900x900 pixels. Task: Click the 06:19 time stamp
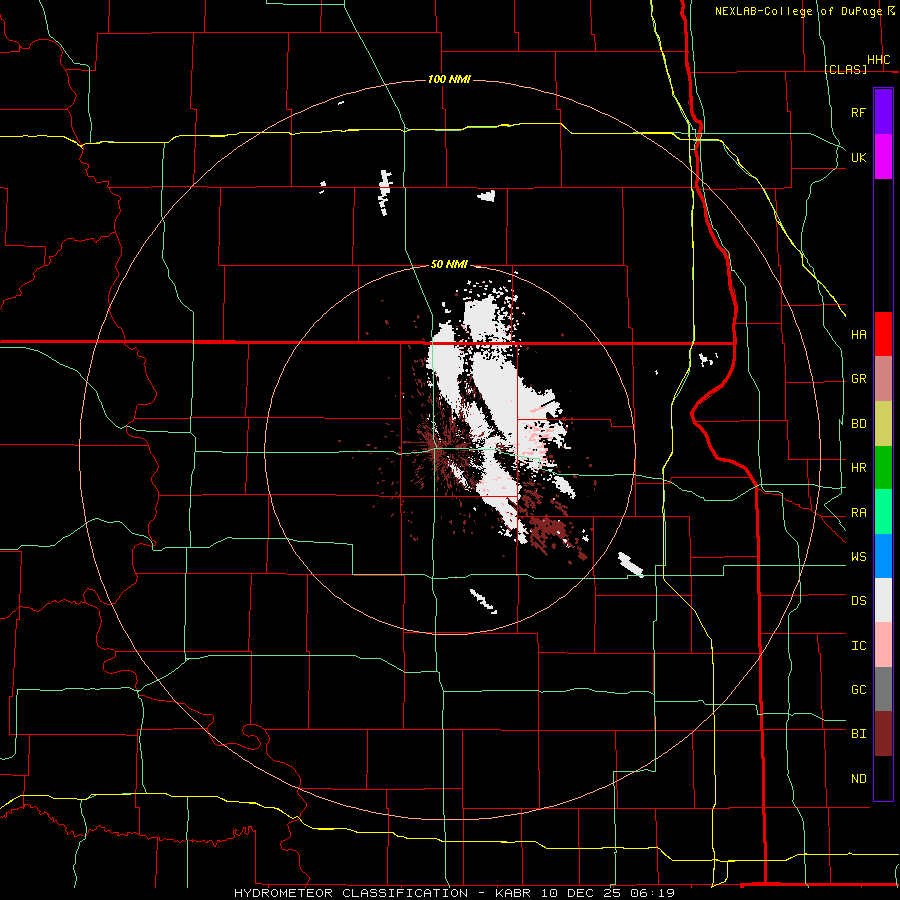click(x=651, y=893)
